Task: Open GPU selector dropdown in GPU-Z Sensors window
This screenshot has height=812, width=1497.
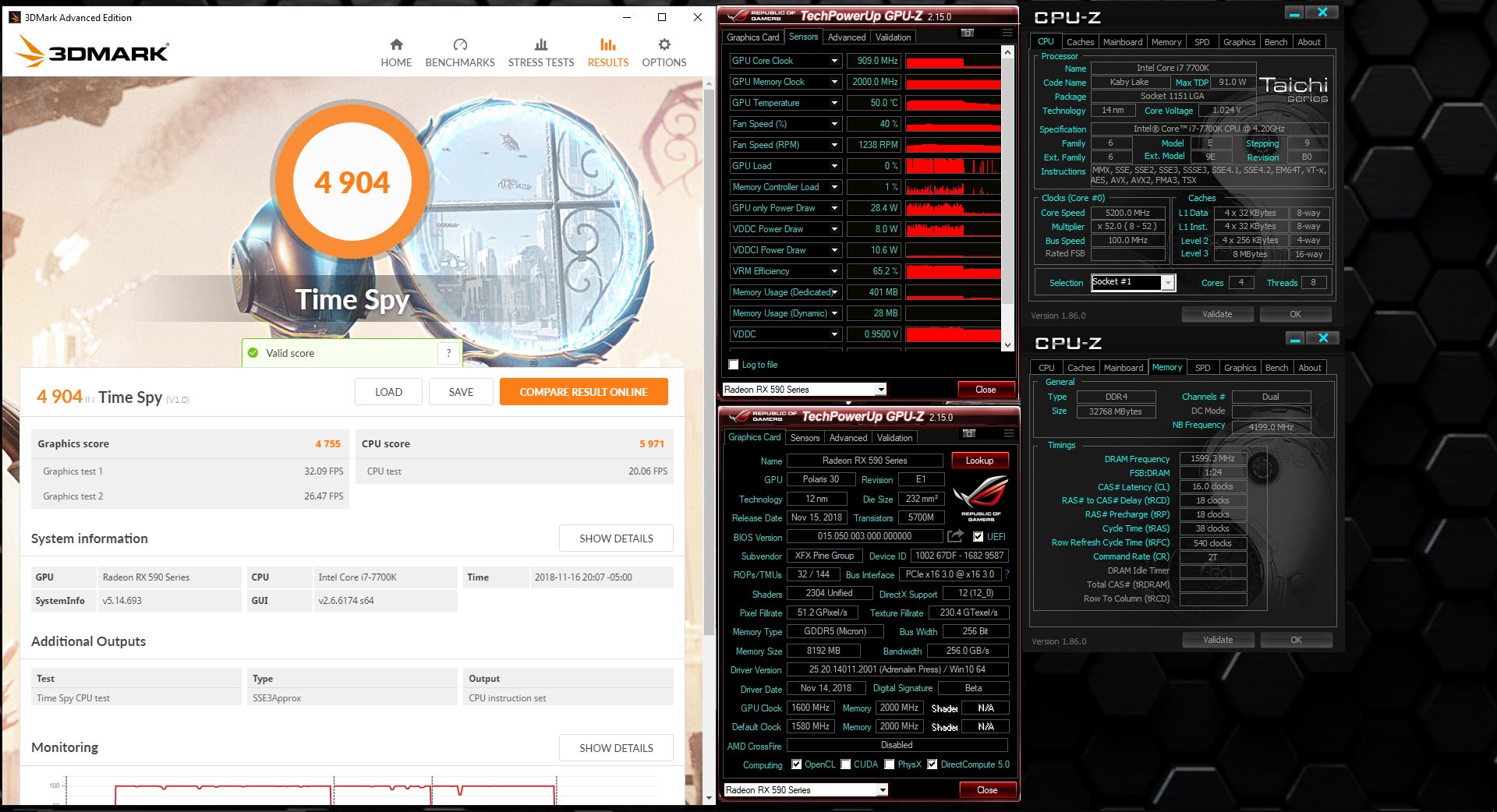Action: (x=881, y=390)
